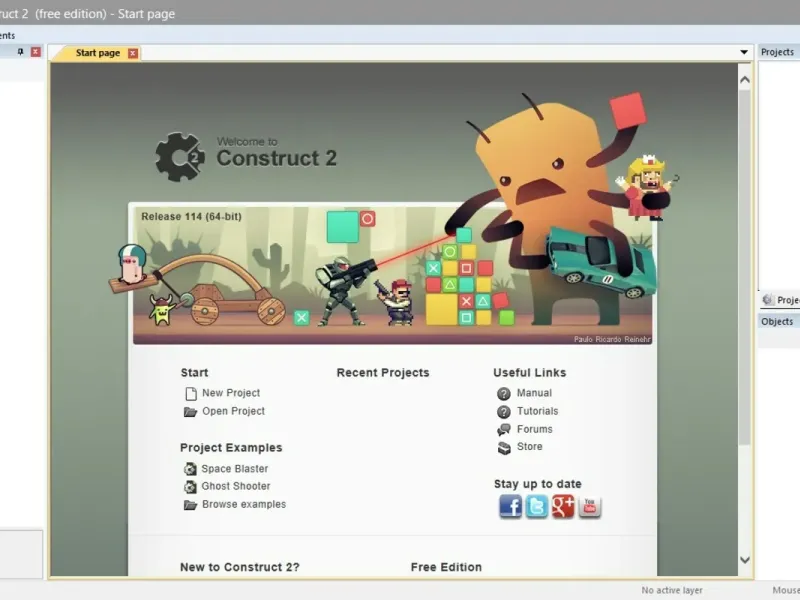Click the scroll up arrow of start page
800x600 pixels.
click(x=745, y=80)
